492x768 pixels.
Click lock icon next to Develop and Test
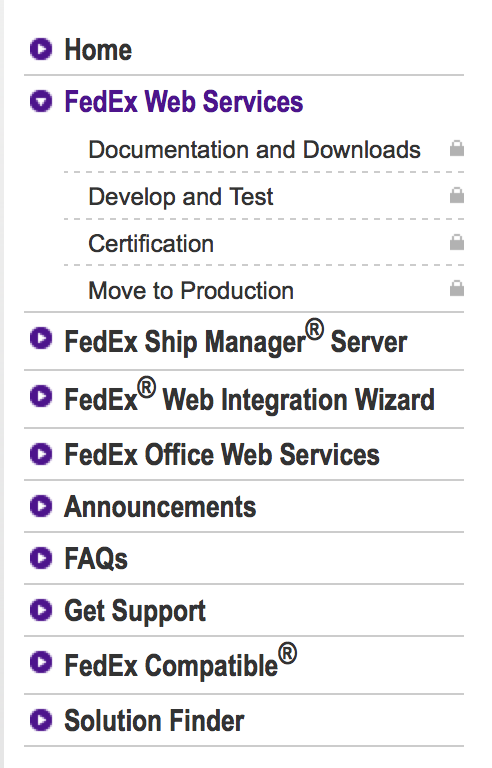coord(457,195)
